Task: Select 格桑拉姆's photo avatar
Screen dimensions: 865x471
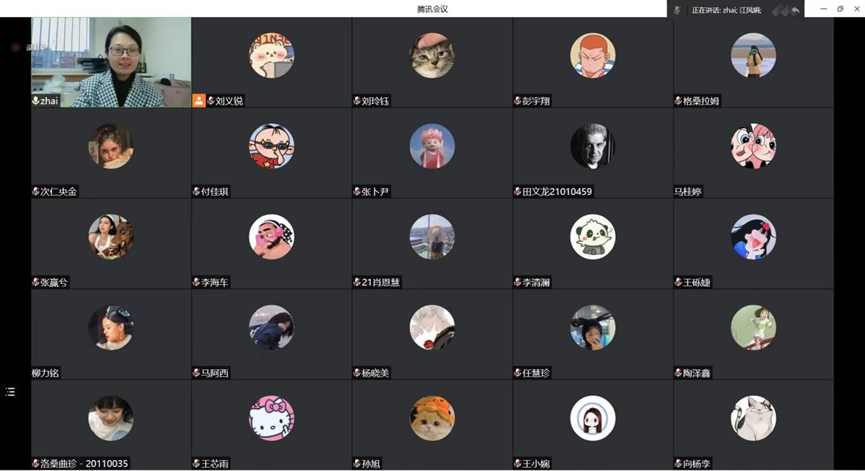Action: click(x=753, y=55)
